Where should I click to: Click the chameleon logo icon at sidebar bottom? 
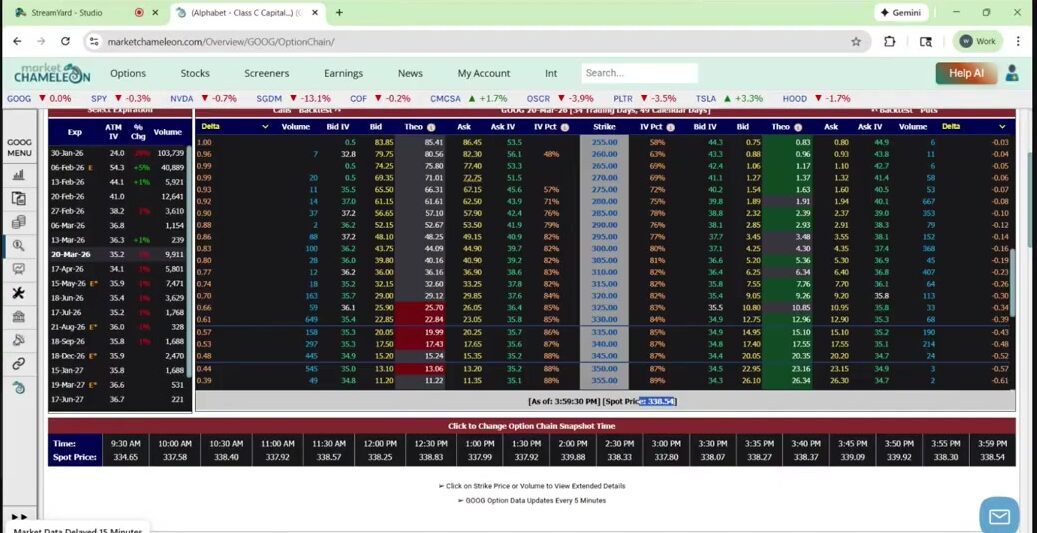(x=19, y=388)
